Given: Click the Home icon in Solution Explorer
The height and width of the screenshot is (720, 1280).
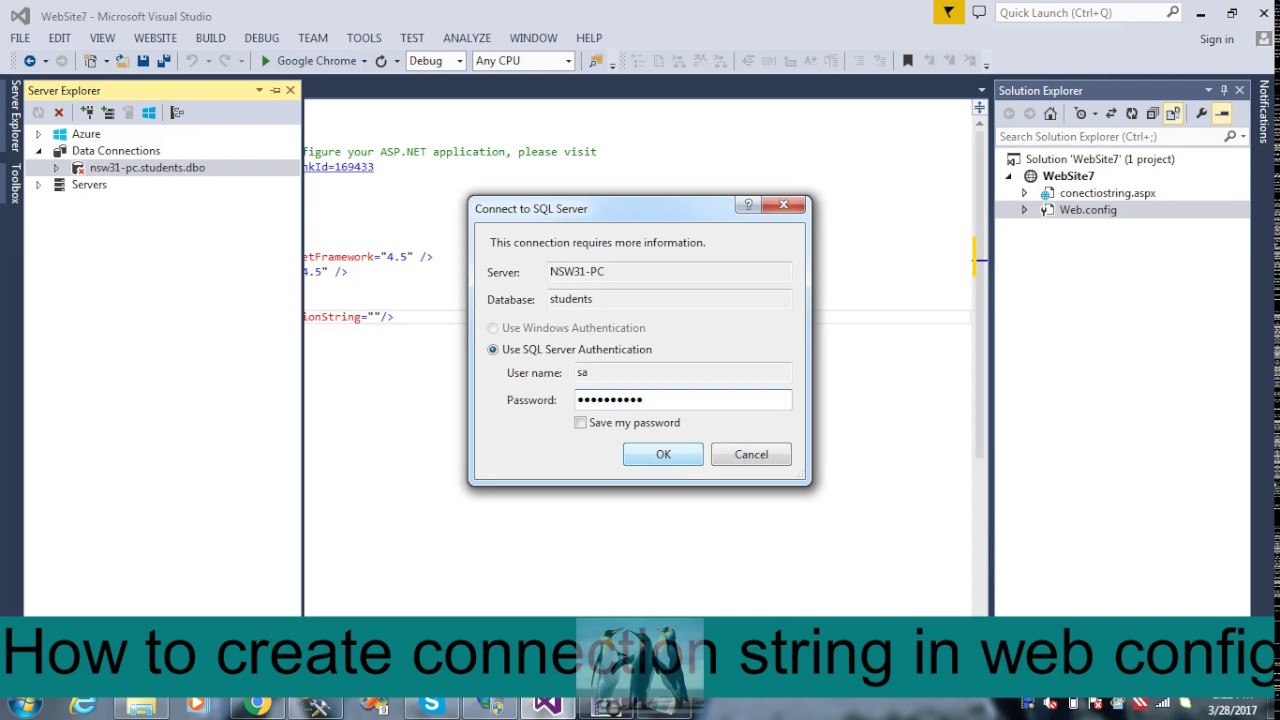Looking at the screenshot, I should pos(1050,113).
